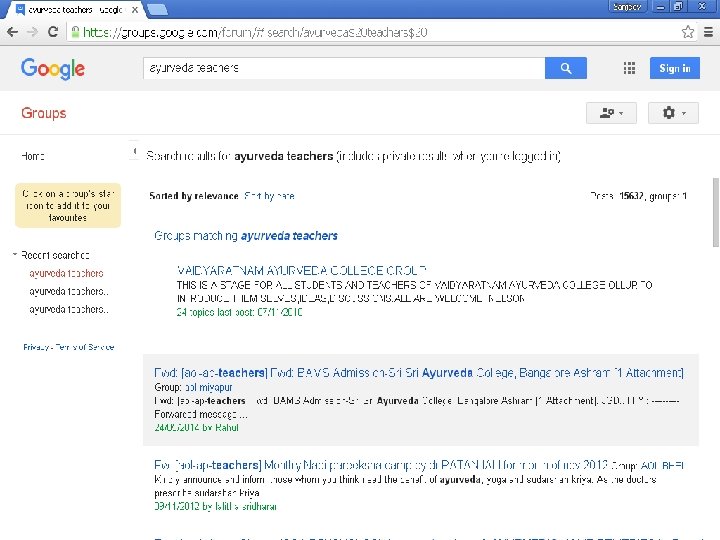Collapse the Recent searches section

coord(15,254)
